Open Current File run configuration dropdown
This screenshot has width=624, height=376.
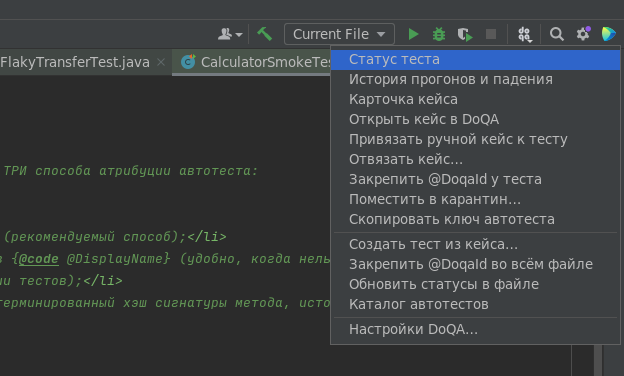point(339,34)
